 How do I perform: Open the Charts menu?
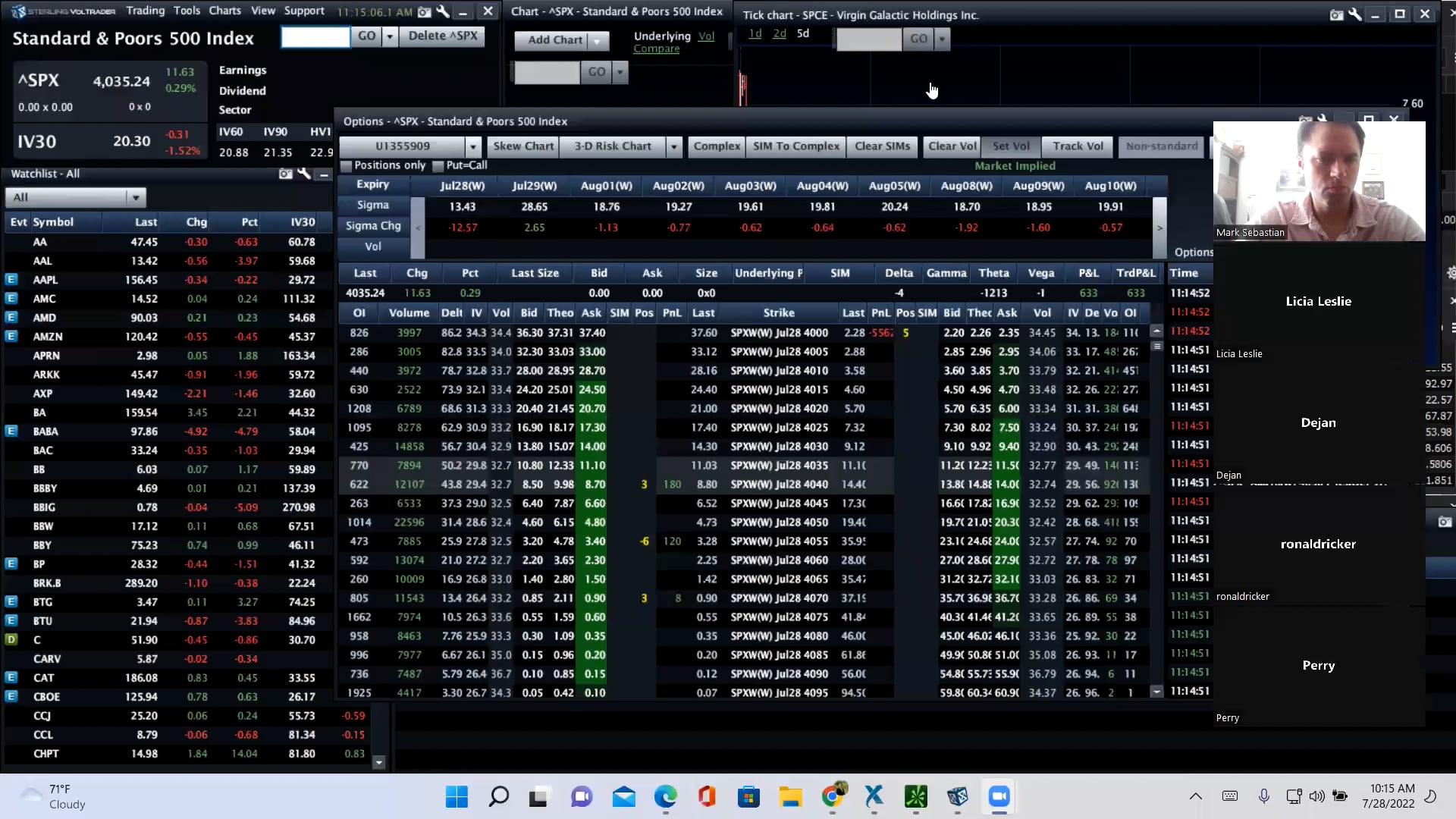click(x=225, y=11)
